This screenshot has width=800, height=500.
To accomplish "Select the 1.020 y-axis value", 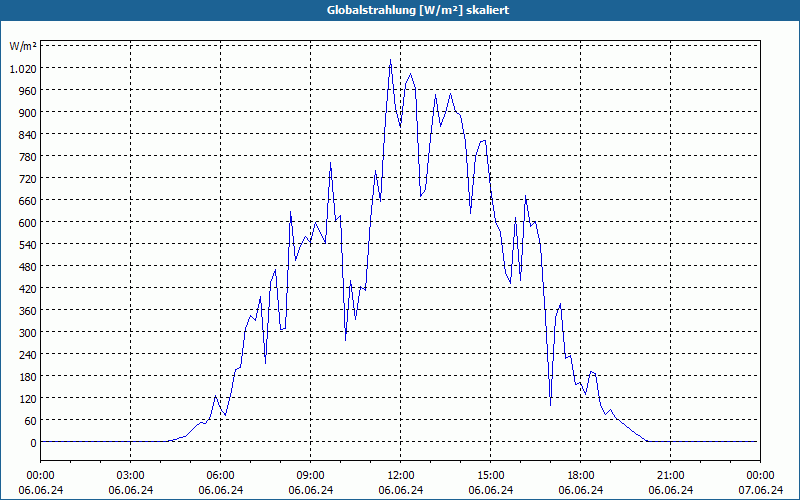I will [23, 68].
